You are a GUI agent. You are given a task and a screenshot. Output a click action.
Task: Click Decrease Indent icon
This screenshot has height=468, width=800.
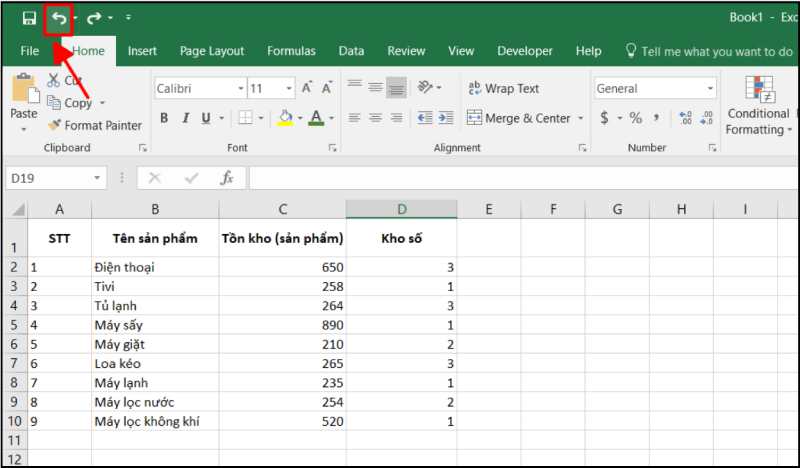click(425, 118)
